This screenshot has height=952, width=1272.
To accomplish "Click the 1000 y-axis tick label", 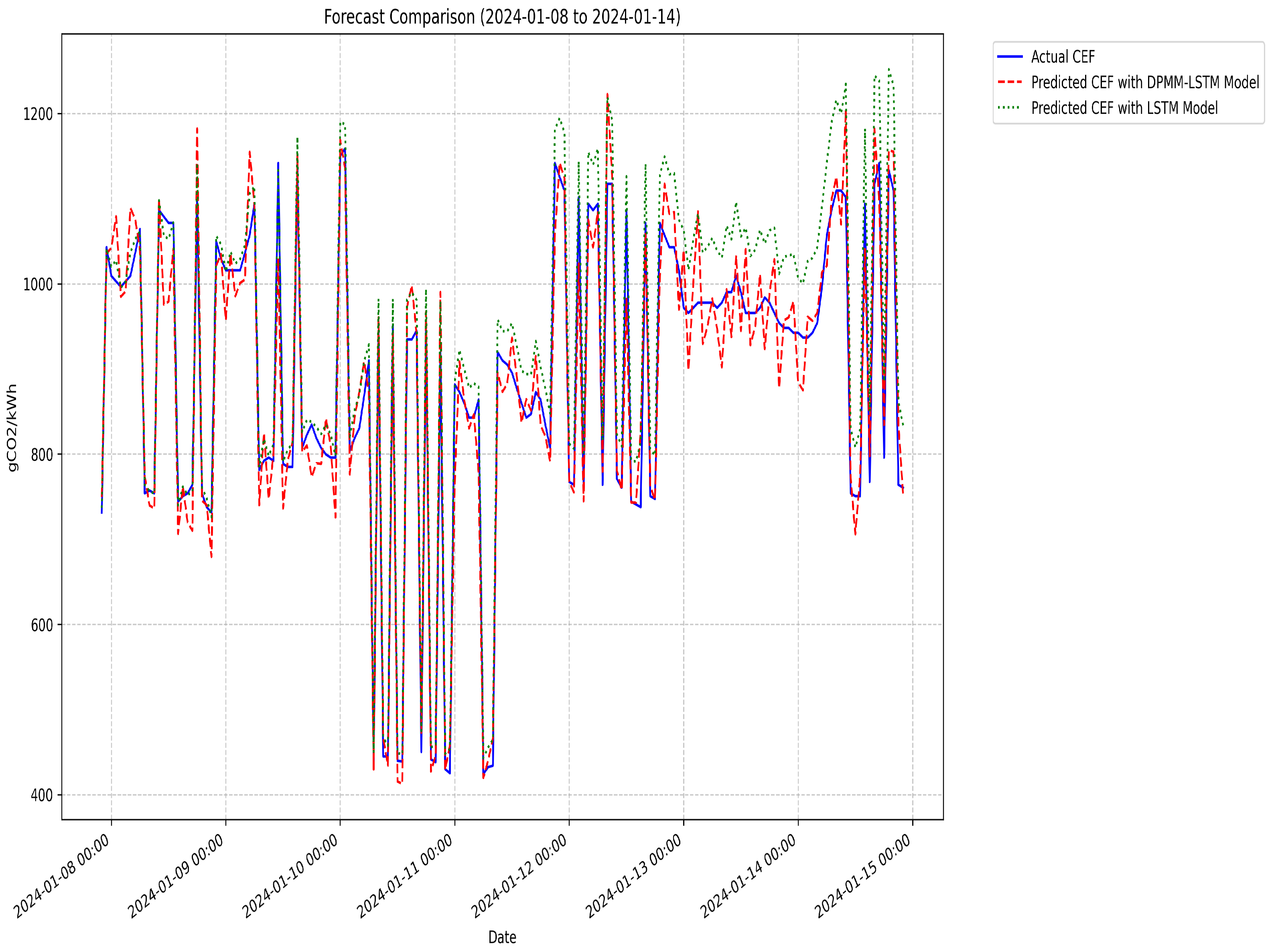I will (38, 285).
